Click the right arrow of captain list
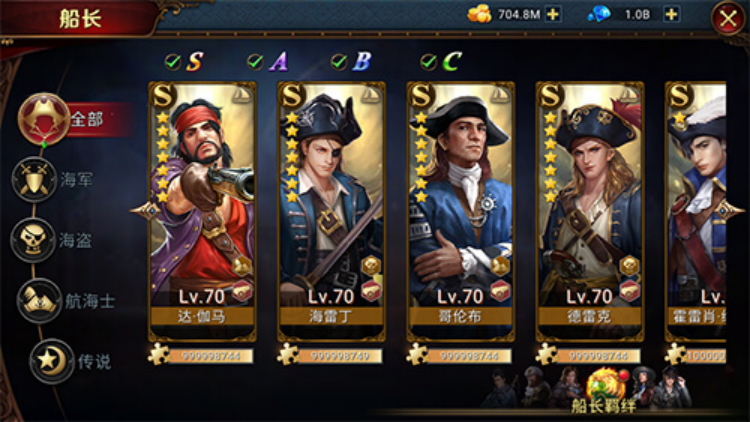The width and height of the screenshot is (750, 422). pos(730,211)
